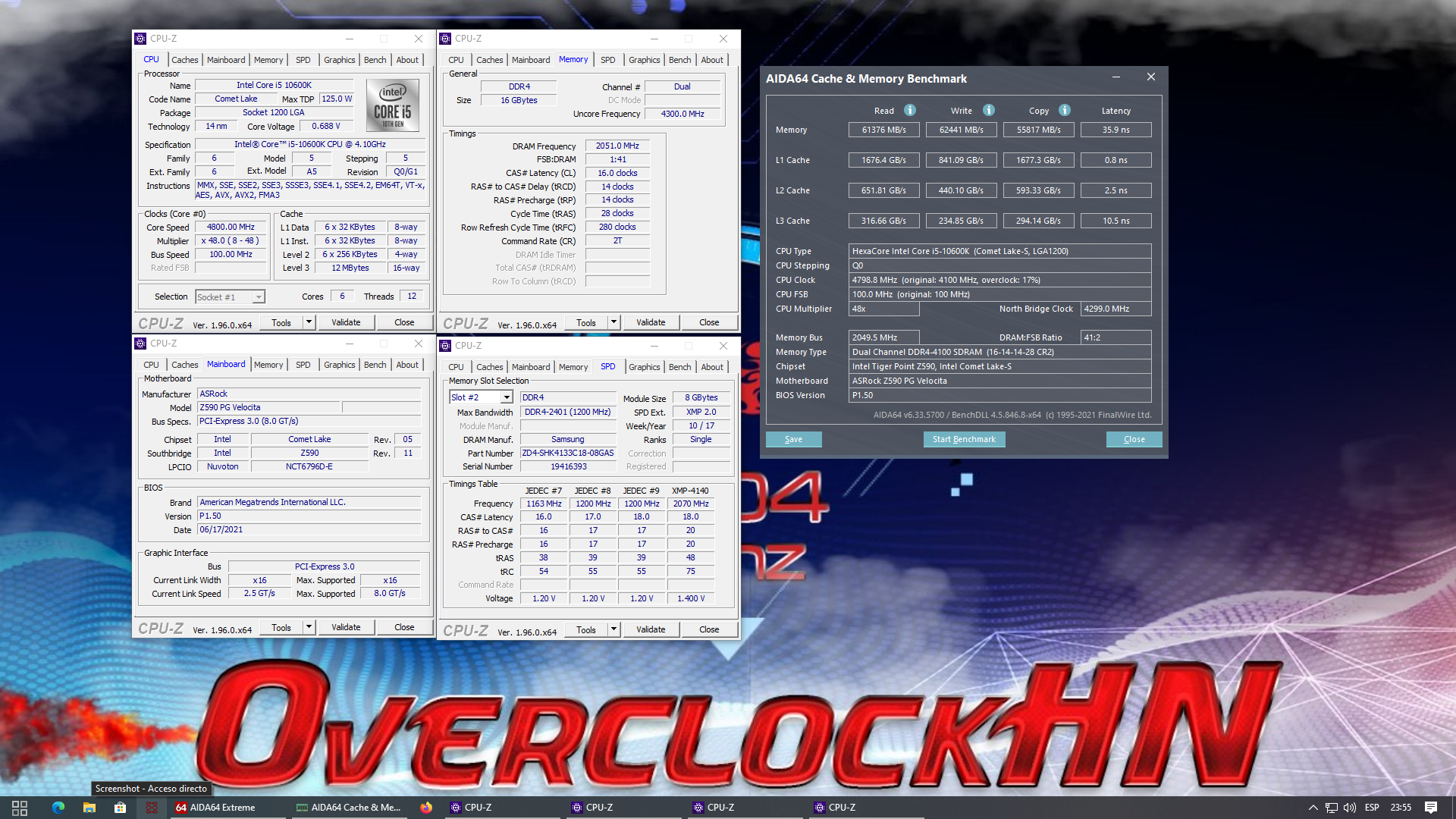Image resolution: width=1456 pixels, height=819 pixels.
Task: Click the ESP language indicator
Action: tap(1372, 808)
